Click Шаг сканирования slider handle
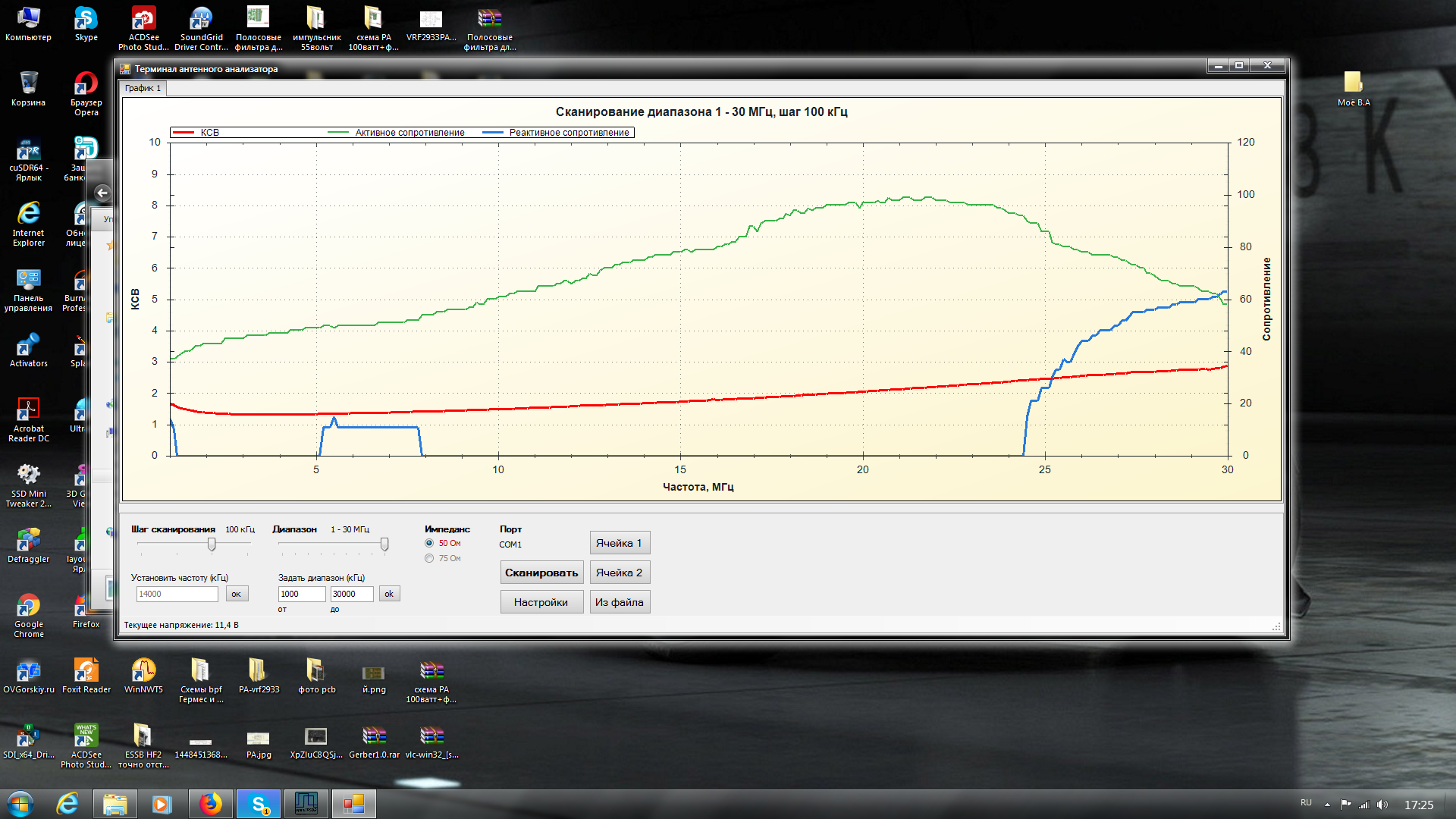Image resolution: width=1456 pixels, height=819 pixels. [x=212, y=544]
